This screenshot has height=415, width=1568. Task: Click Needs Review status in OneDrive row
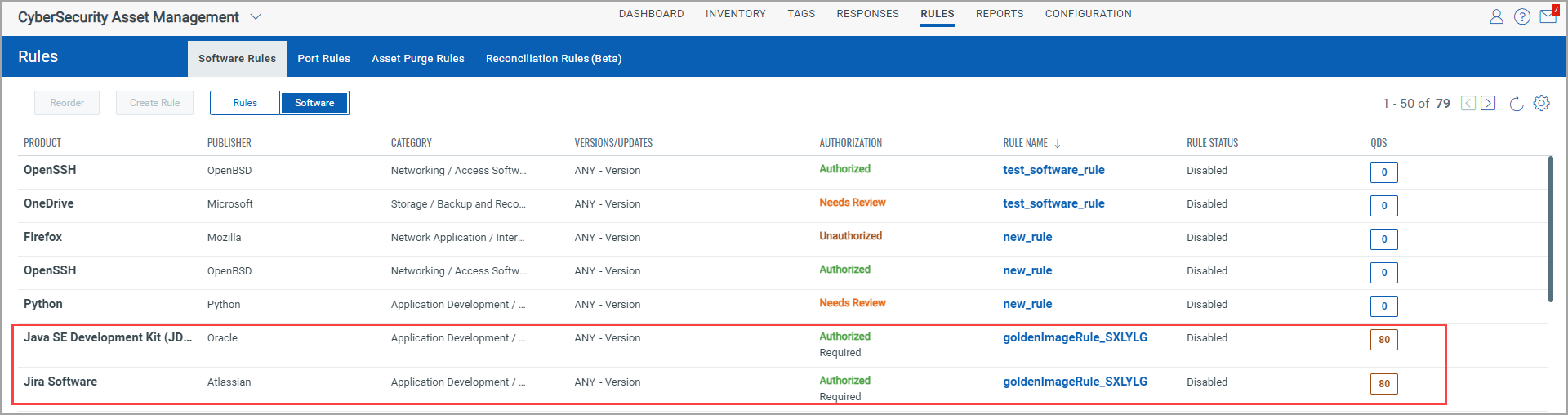pyautogui.click(x=853, y=203)
